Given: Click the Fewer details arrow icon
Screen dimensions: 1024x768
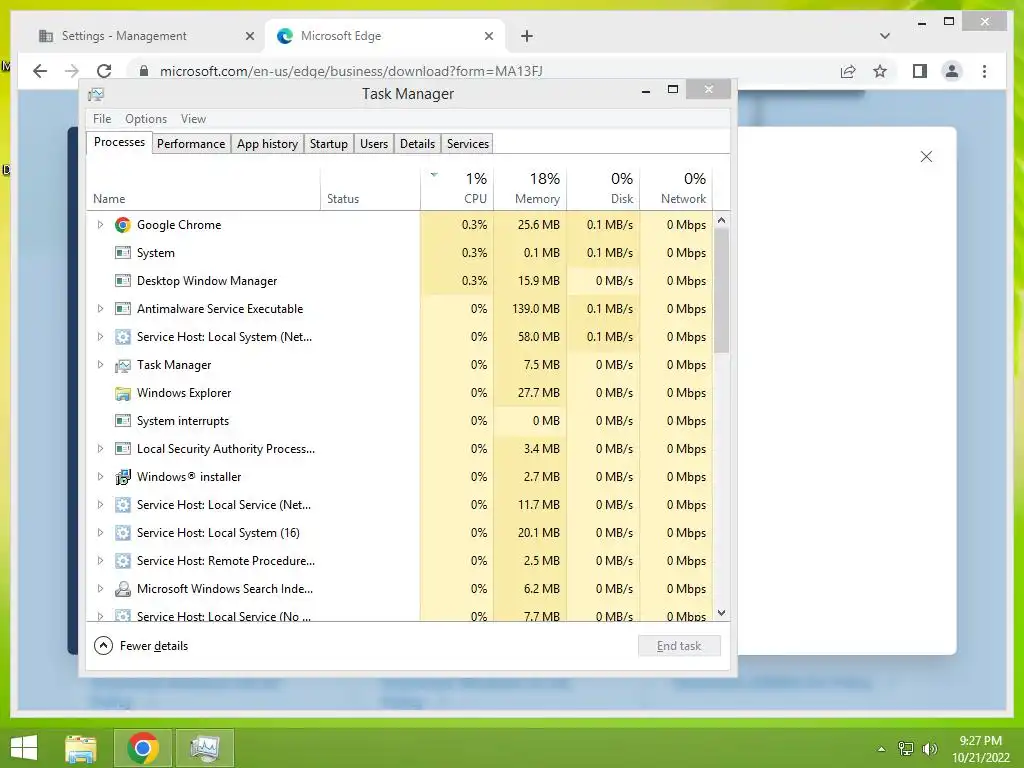Looking at the screenshot, I should [x=103, y=646].
